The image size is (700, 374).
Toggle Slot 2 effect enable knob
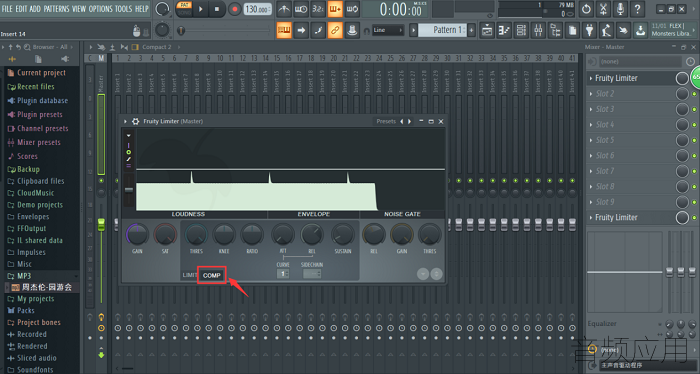(682, 94)
